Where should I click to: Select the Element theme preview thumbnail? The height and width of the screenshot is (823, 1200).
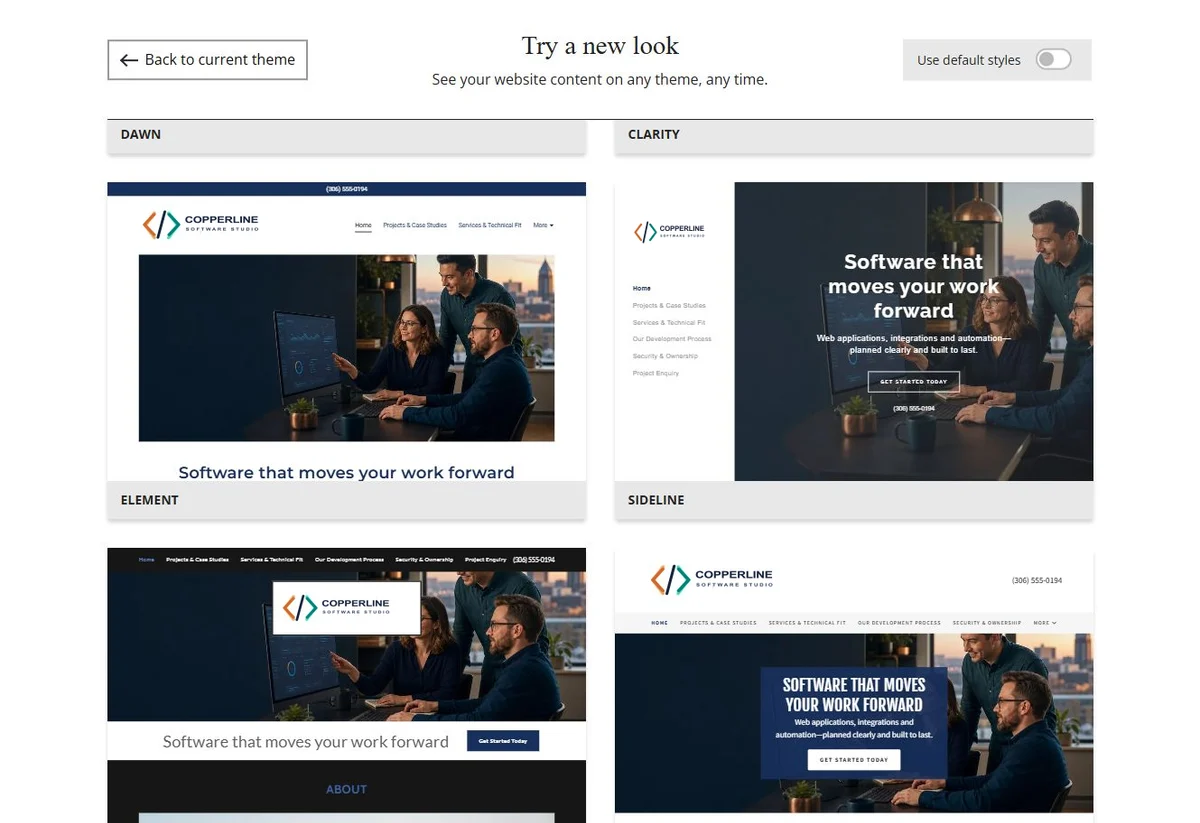(346, 331)
